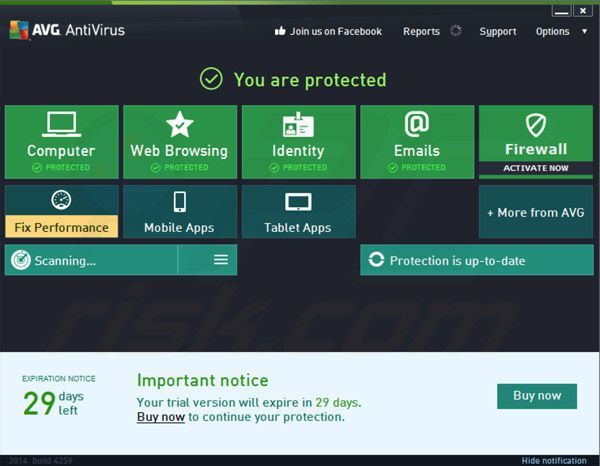Click the green Buy now button
The width and height of the screenshot is (600, 466).
click(x=537, y=396)
